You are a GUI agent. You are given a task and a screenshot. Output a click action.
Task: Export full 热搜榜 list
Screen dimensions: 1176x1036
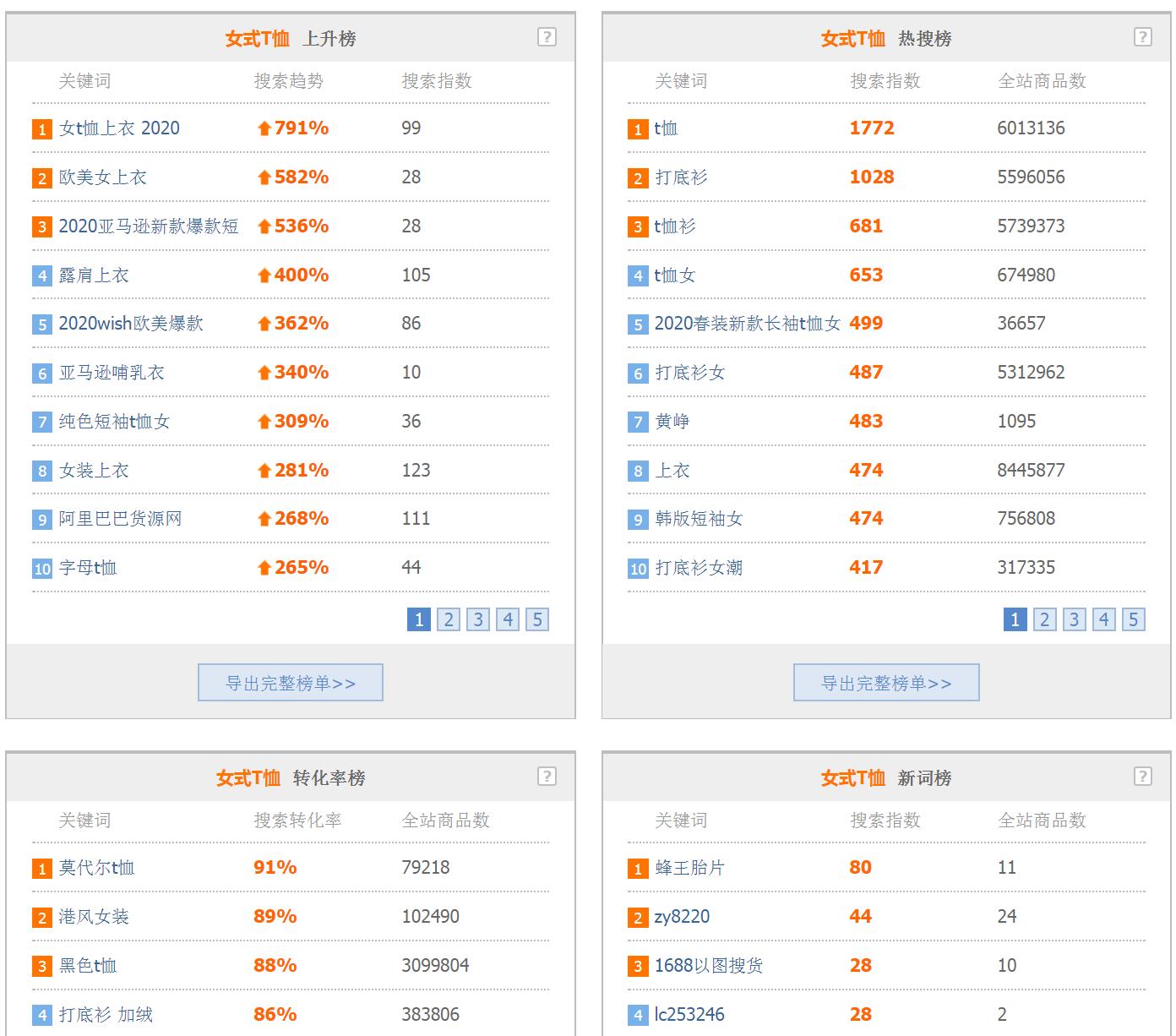click(886, 683)
